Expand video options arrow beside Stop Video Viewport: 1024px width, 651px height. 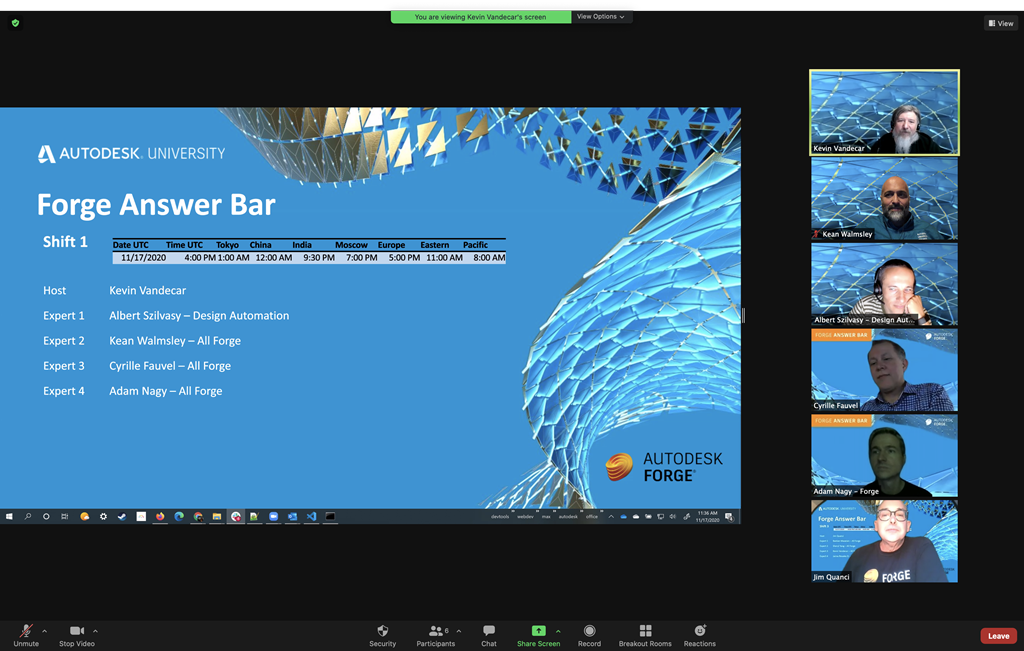(x=95, y=631)
